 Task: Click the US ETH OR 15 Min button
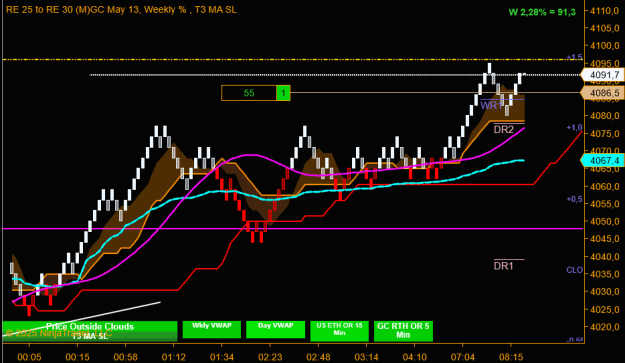[339, 331]
